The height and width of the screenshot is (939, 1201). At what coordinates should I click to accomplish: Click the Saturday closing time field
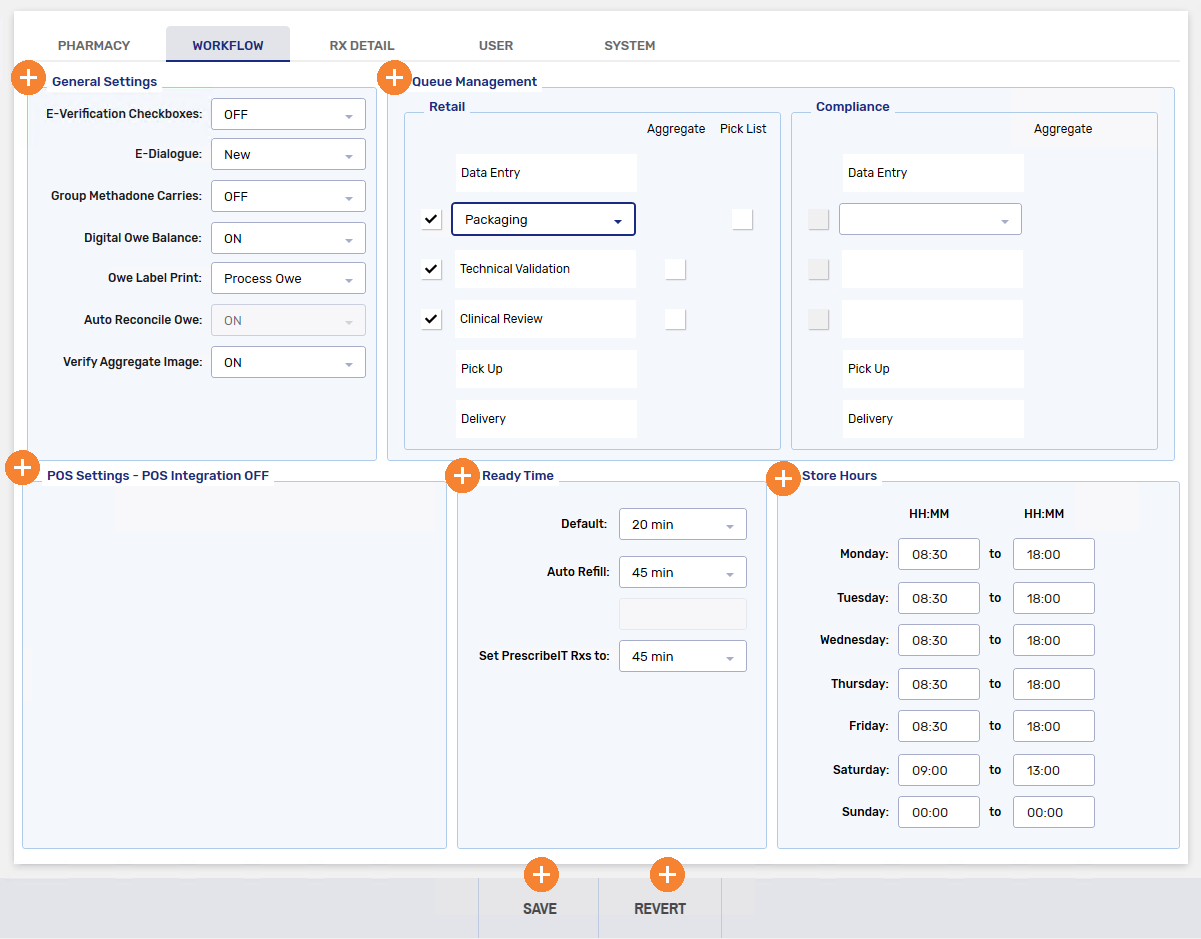(1053, 770)
